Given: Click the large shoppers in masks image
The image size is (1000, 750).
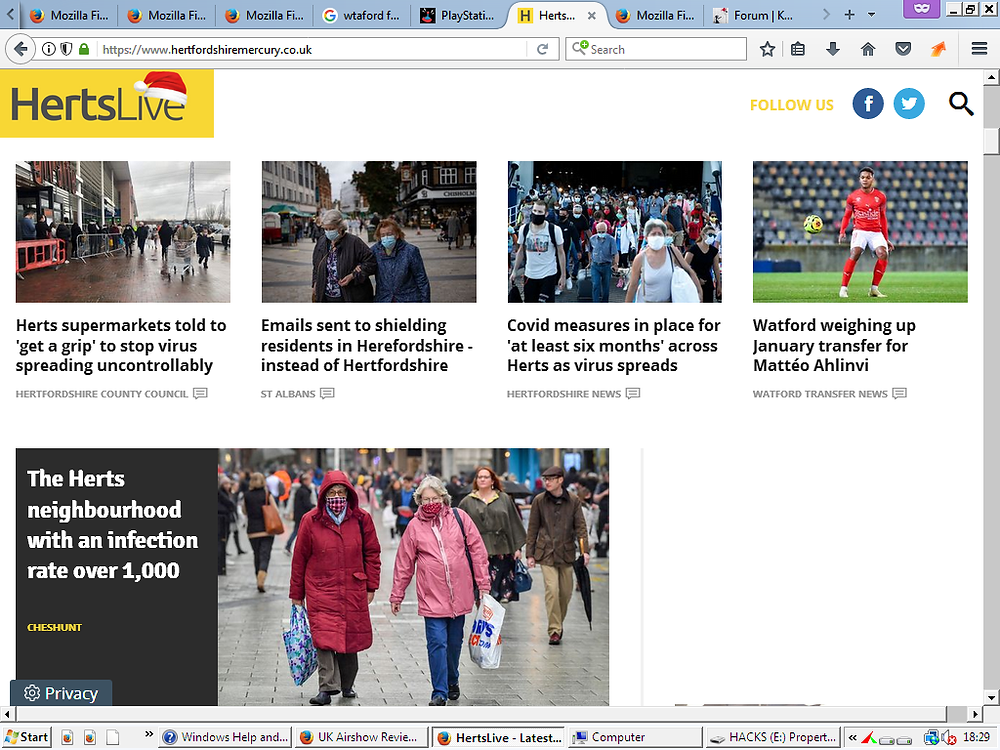Looking at the screenshot, I should point(413,577).
